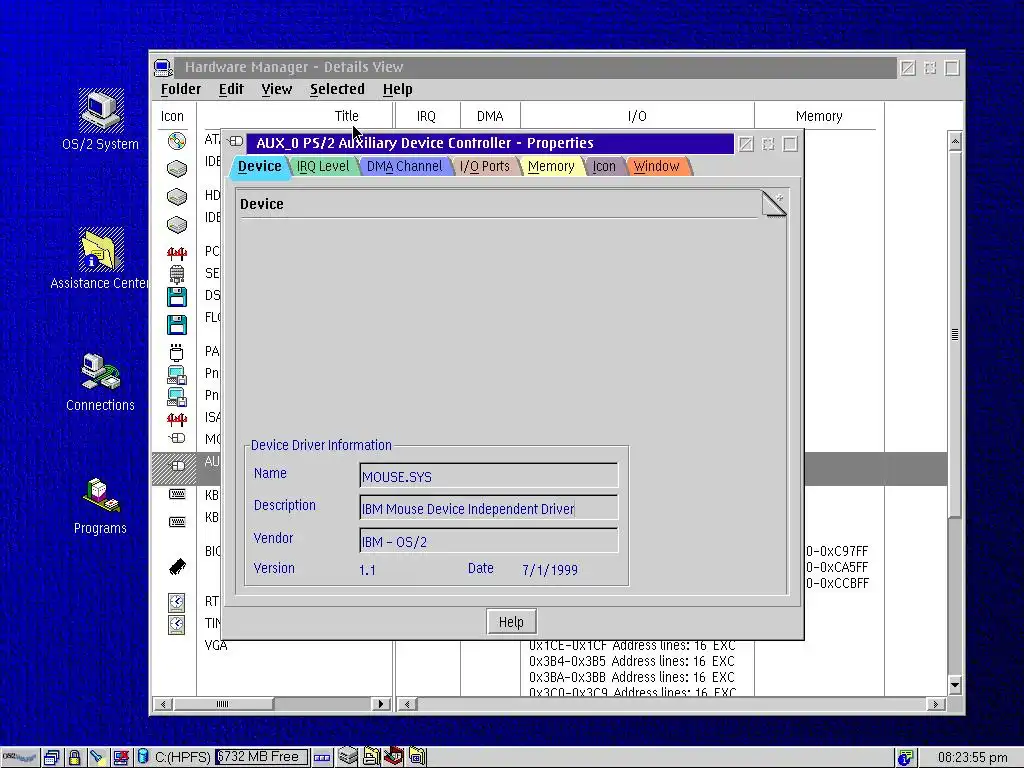
Task: Click the driver Name field MOUSE.SYS
Action: pyautogui.click(x=488, y=477)
